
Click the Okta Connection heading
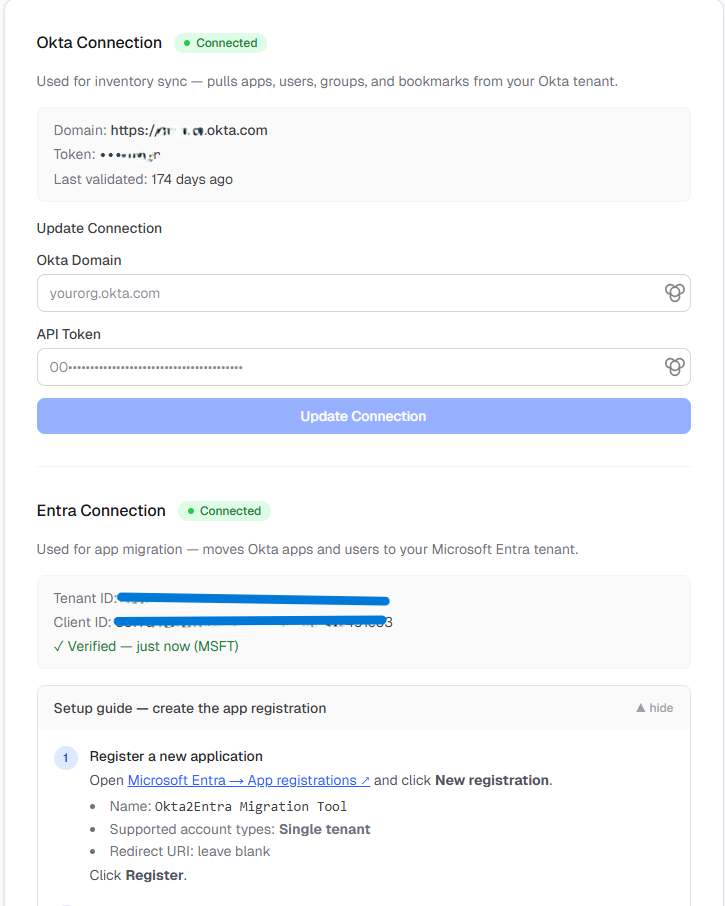pyautogui.click(x=99, y=43)
